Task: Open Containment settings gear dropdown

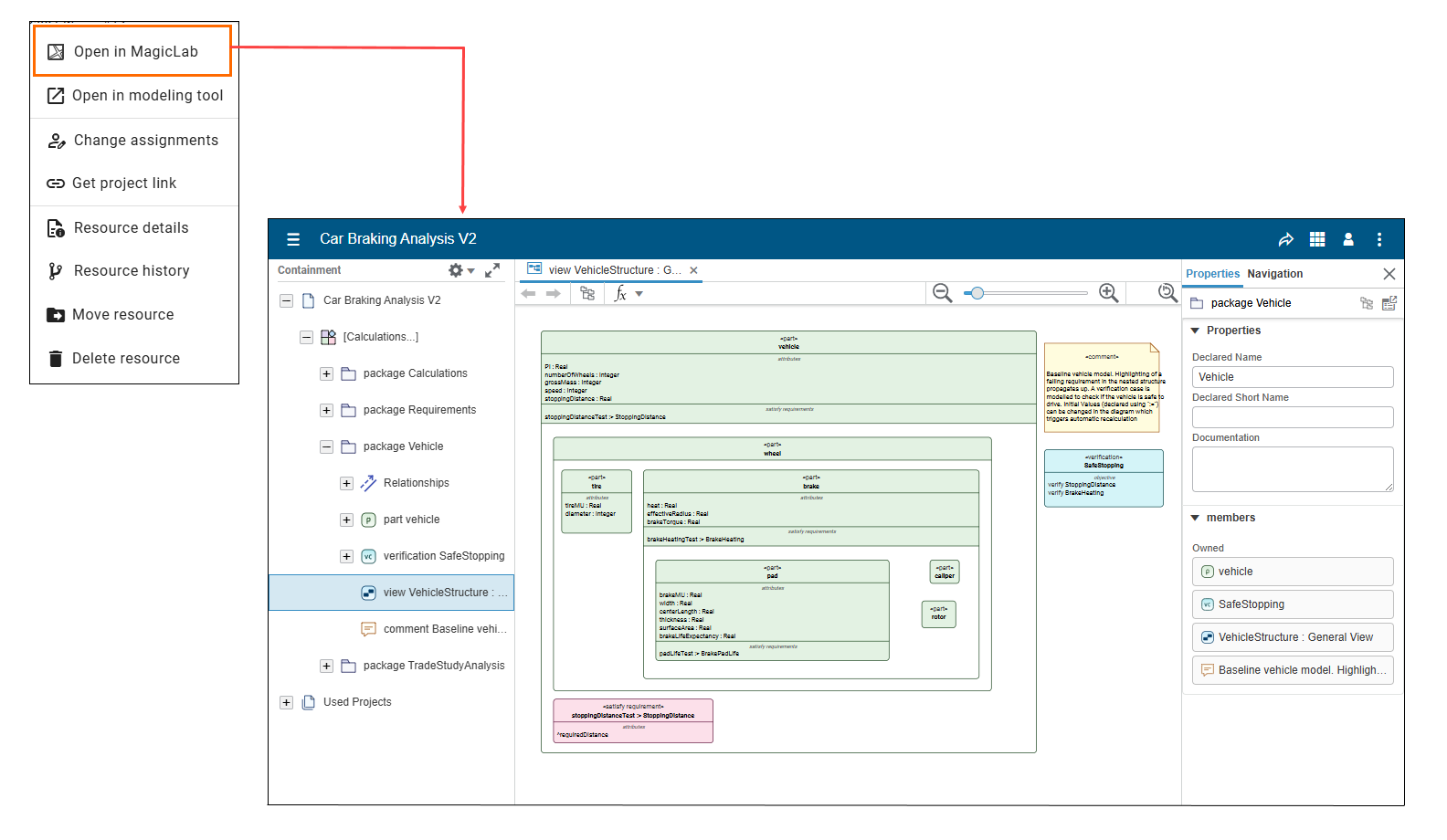Action: click(x=460, y=270)
